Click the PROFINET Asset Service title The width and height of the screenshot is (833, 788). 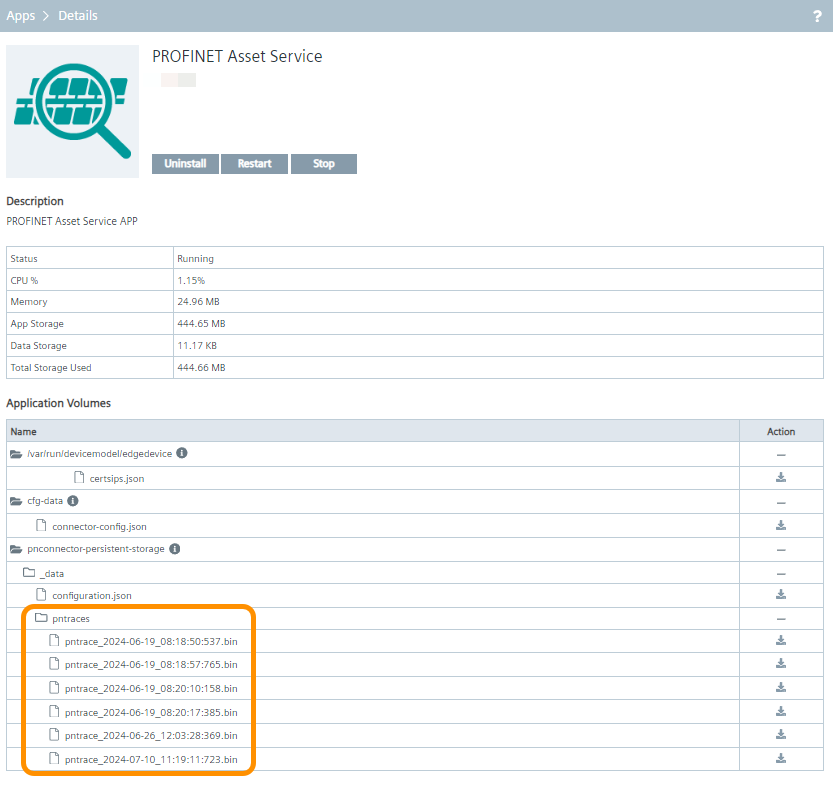[x=237, y=56]
